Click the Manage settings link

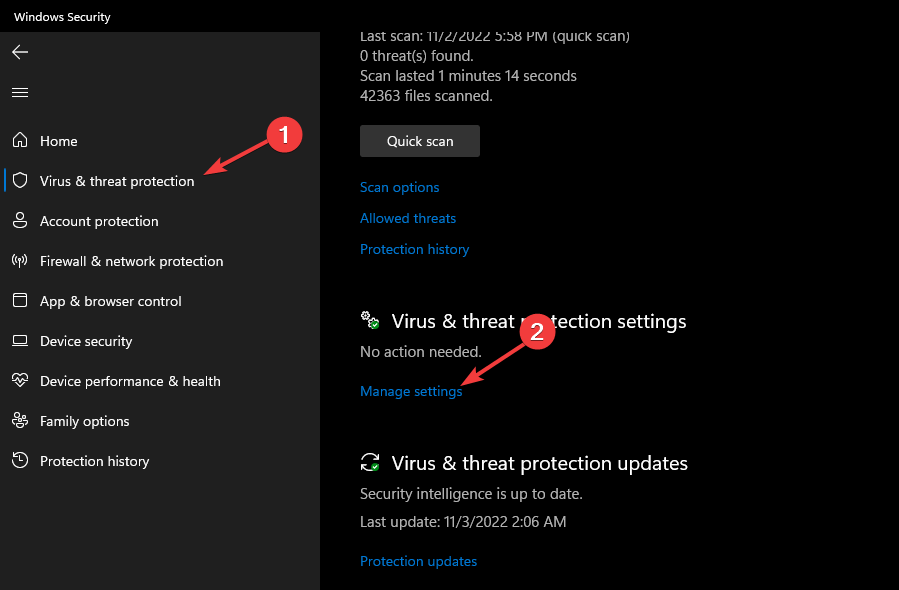coord(411,392)
